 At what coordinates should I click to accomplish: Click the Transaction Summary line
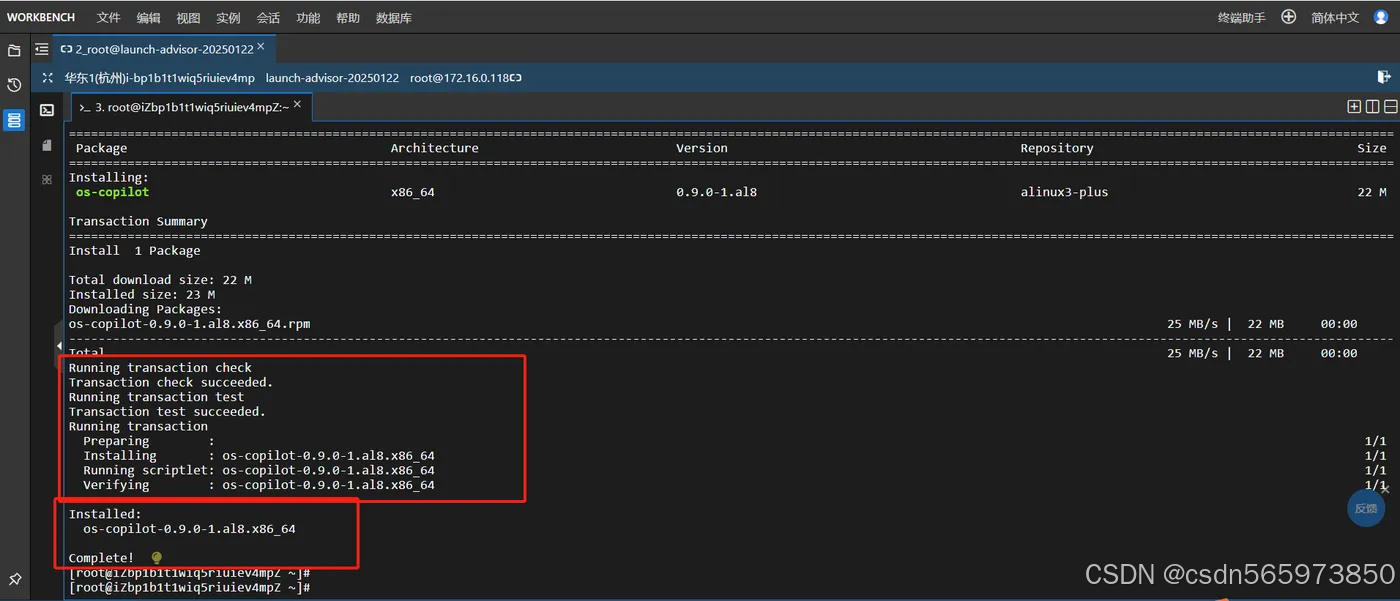(138, 221)
